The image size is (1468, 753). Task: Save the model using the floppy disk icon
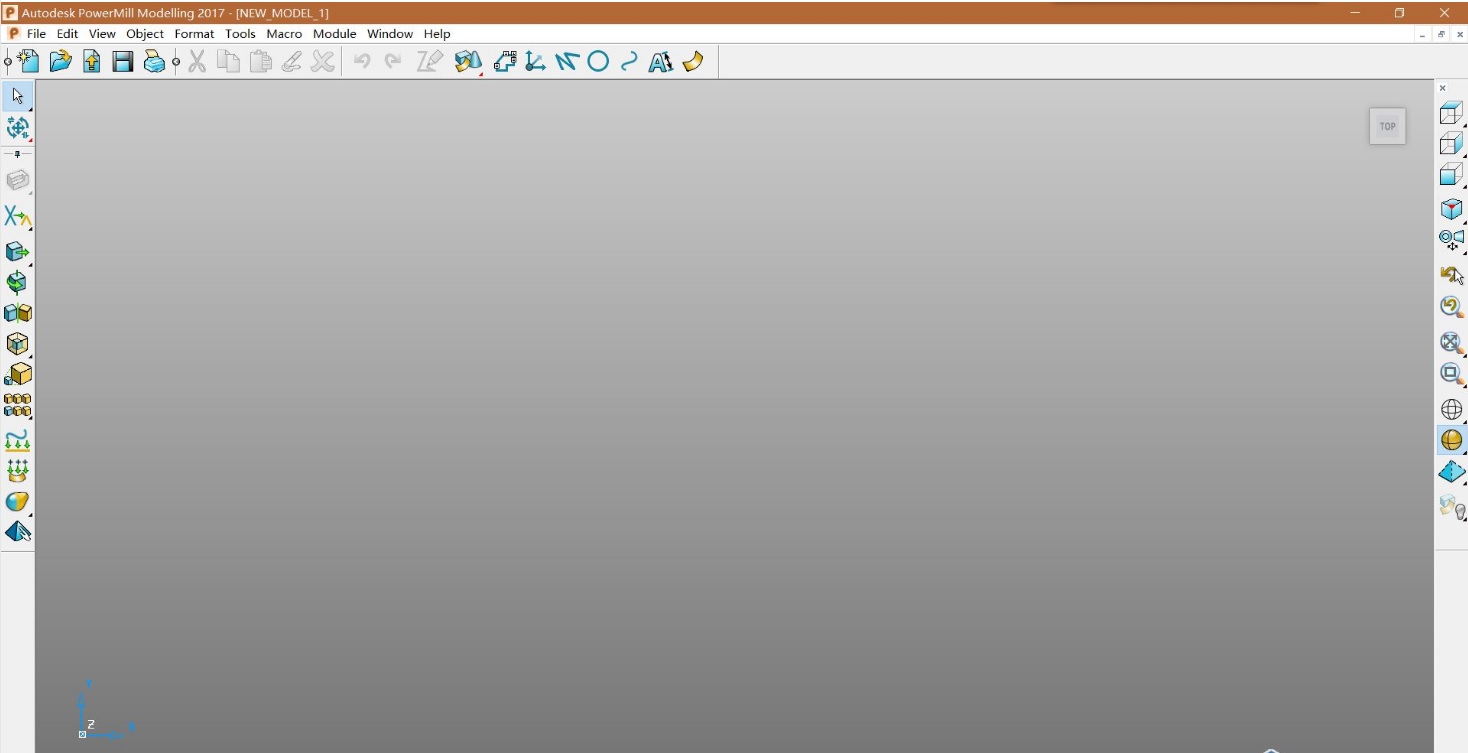tap(123, 62)
